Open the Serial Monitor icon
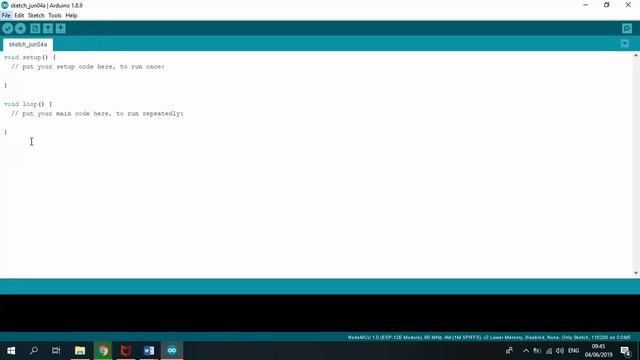 [x=627, y=28]
